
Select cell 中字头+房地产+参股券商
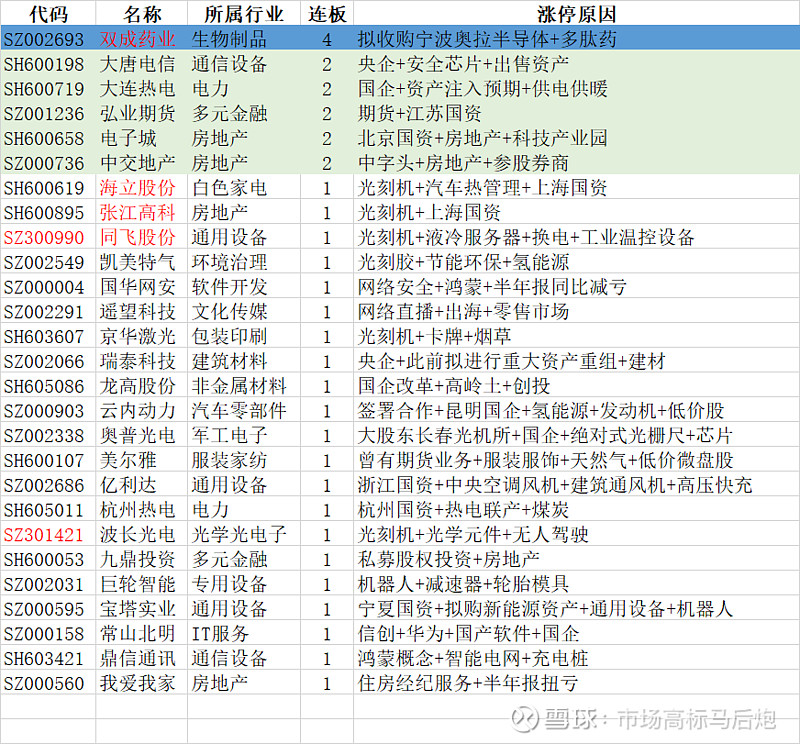click(463, 163)
